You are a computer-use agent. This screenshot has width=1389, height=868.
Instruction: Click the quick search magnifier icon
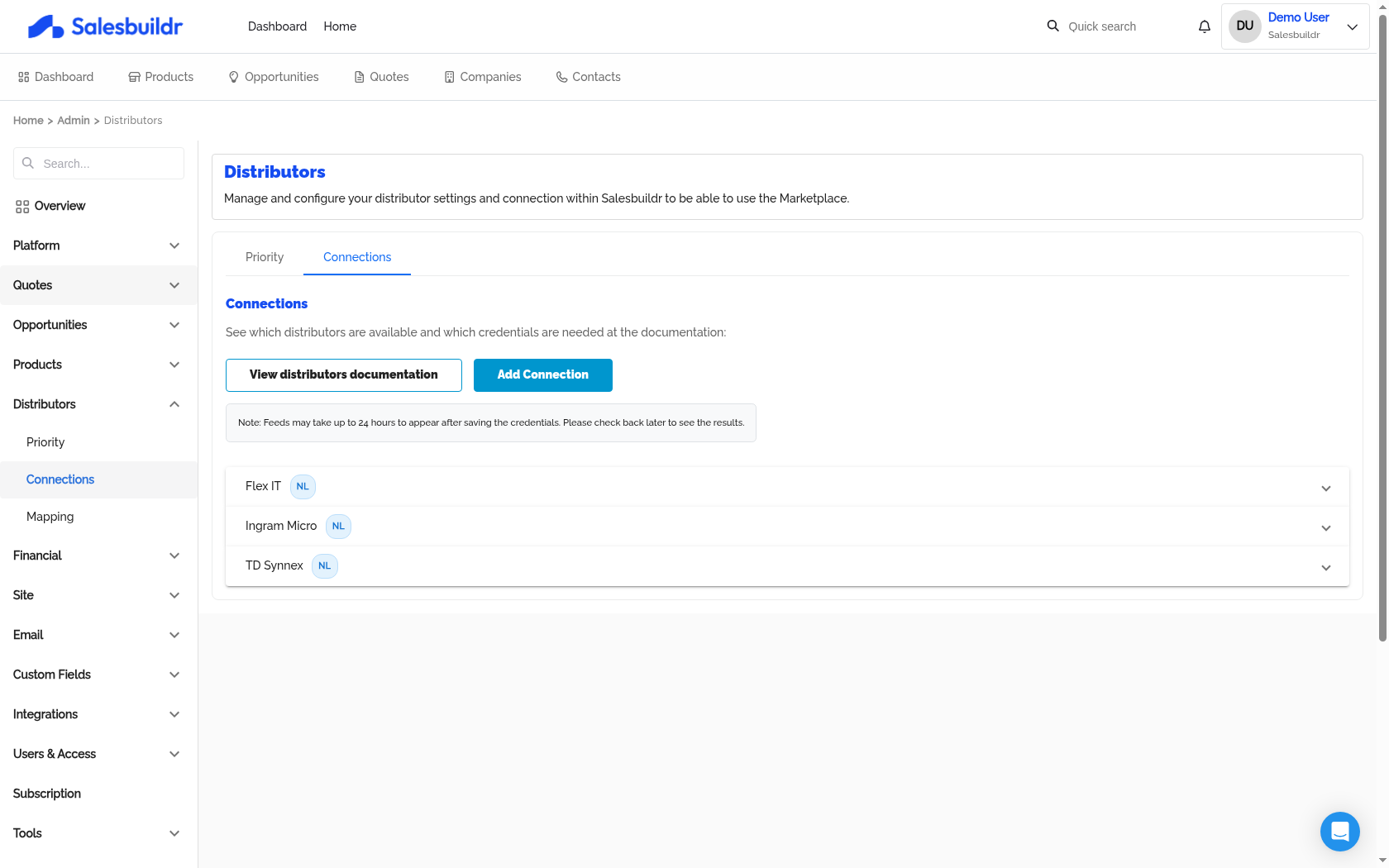[x=1052, y=26]
